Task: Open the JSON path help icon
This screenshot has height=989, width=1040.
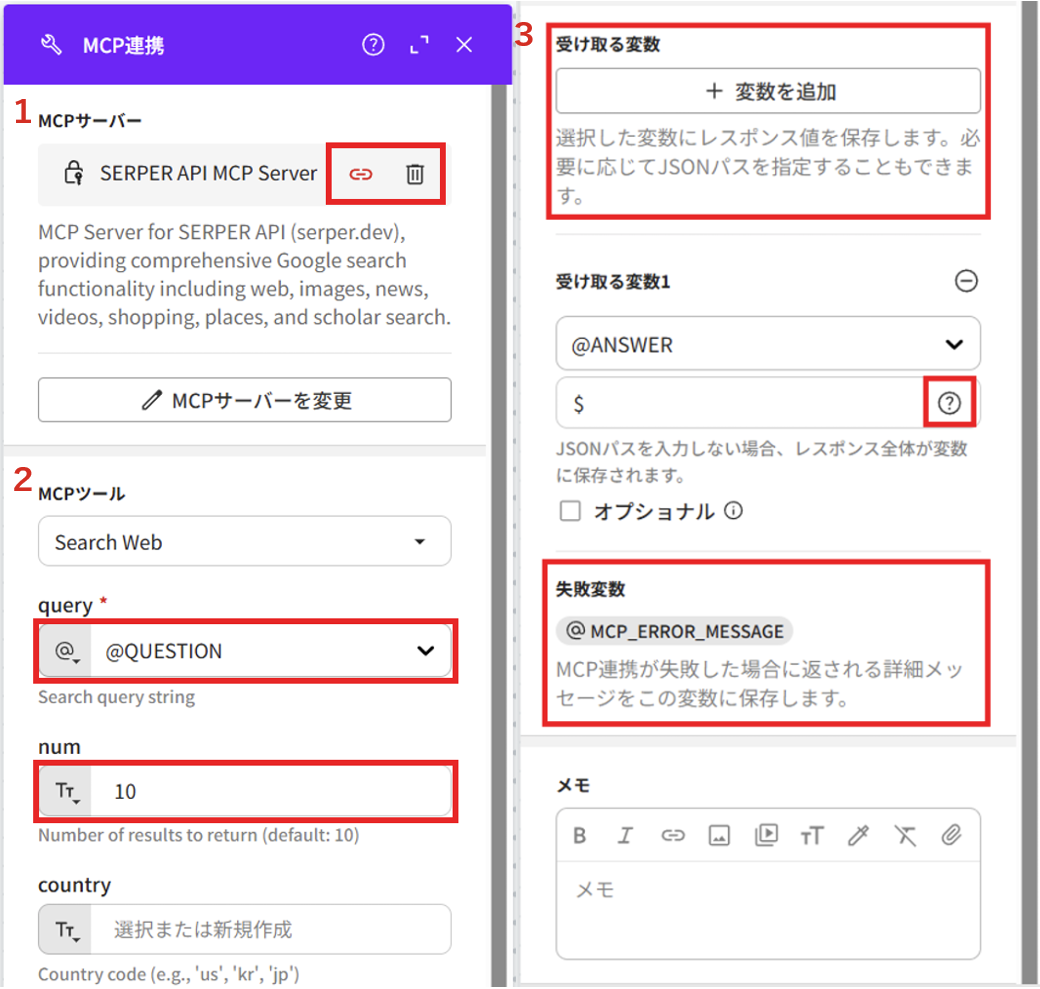Action: 949,403
